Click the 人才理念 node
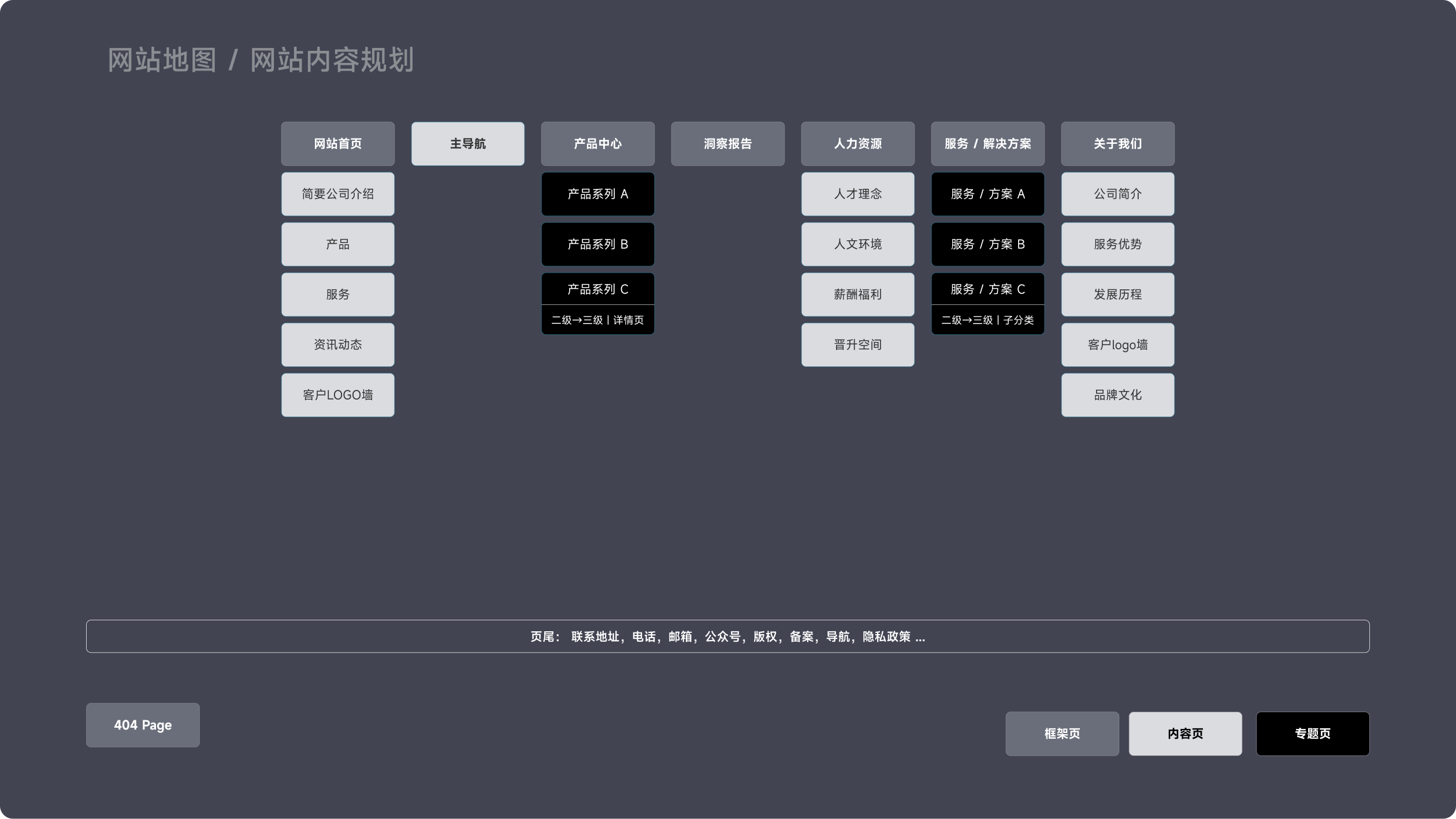 [x=857, y=193]
